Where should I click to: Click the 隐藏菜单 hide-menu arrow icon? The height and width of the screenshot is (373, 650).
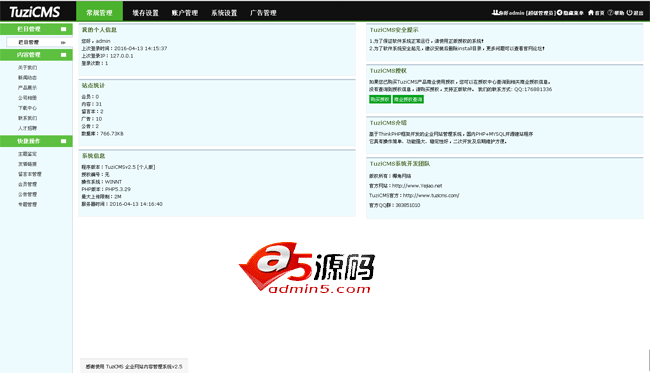tap(560, 13)
